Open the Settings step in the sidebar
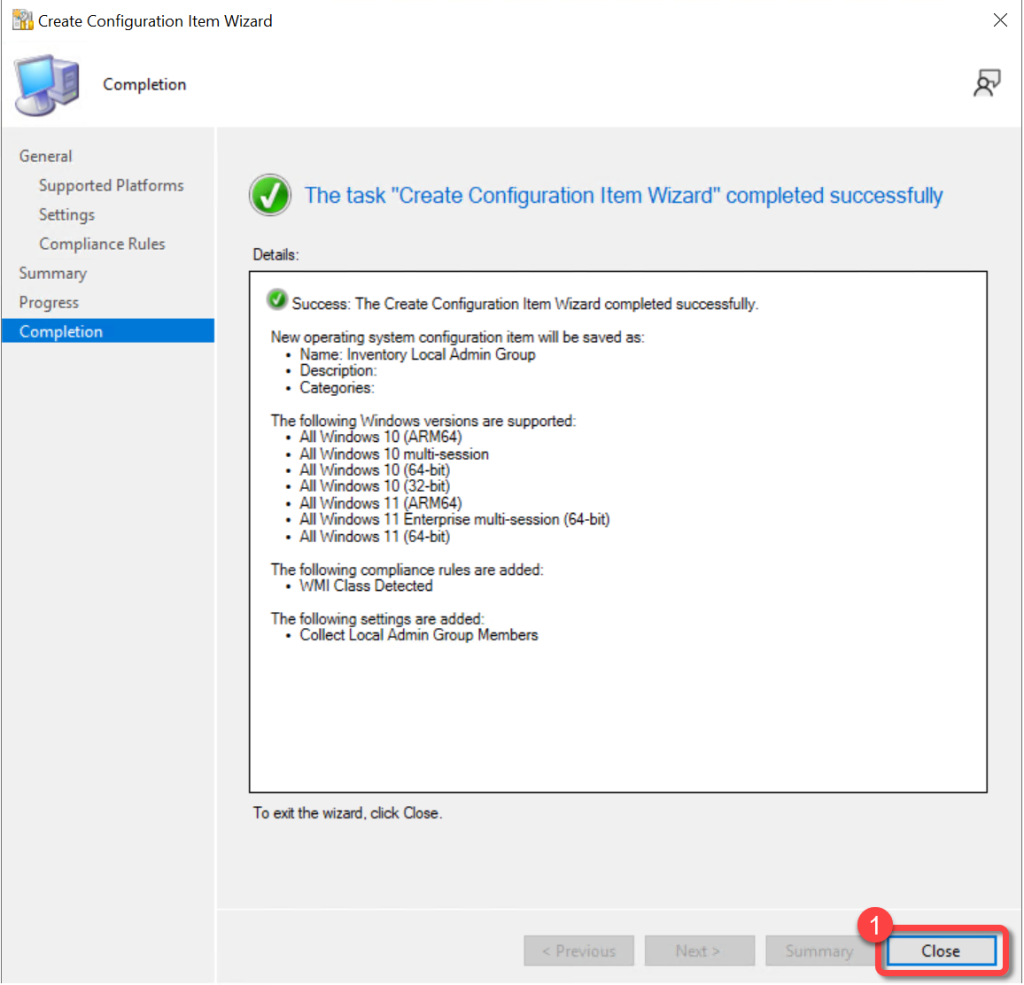 click(x=67, y=214)
